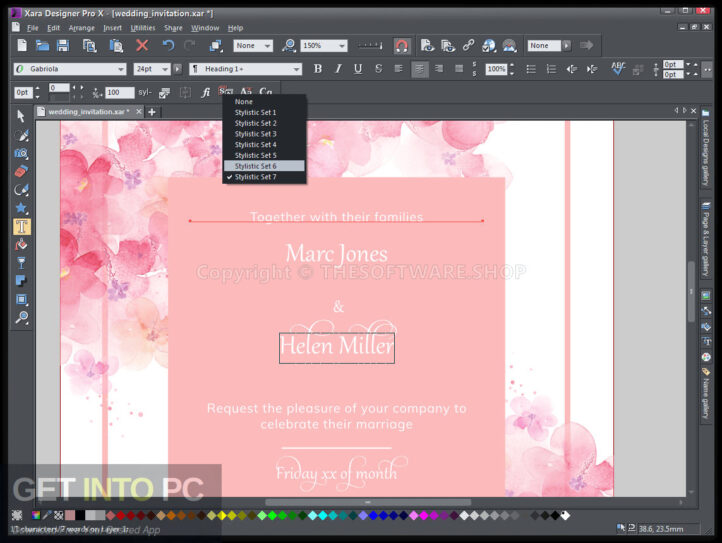Paste from clipboard

coord(116,45)
